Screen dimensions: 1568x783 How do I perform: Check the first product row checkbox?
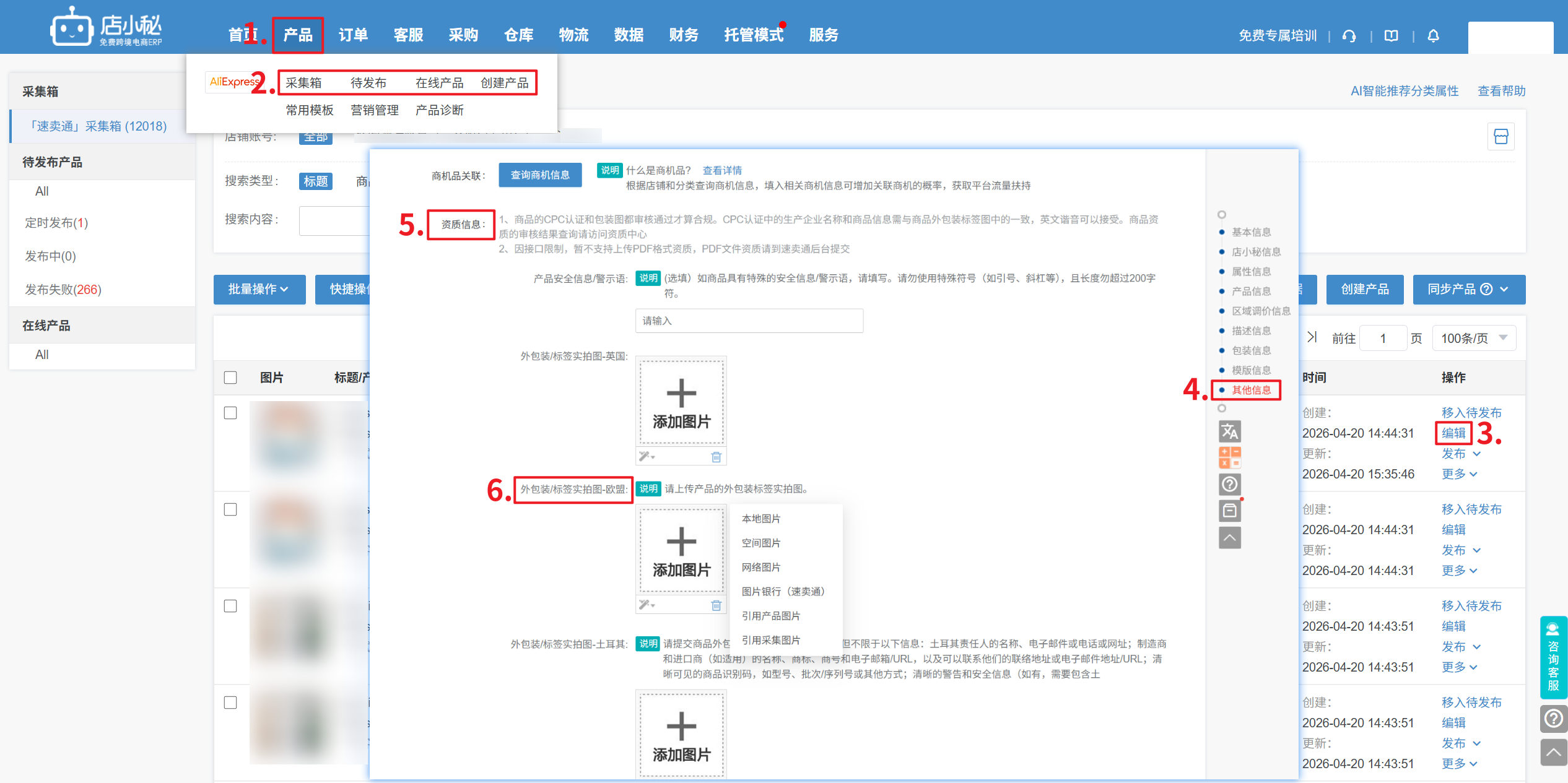click(x=230, y=413)
